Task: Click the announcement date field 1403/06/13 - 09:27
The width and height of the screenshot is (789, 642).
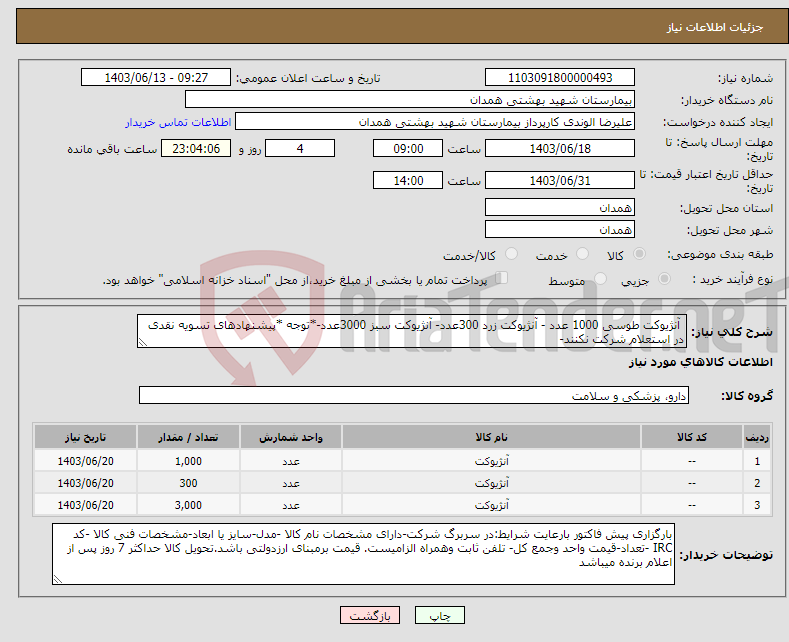Action: point(156,77)
